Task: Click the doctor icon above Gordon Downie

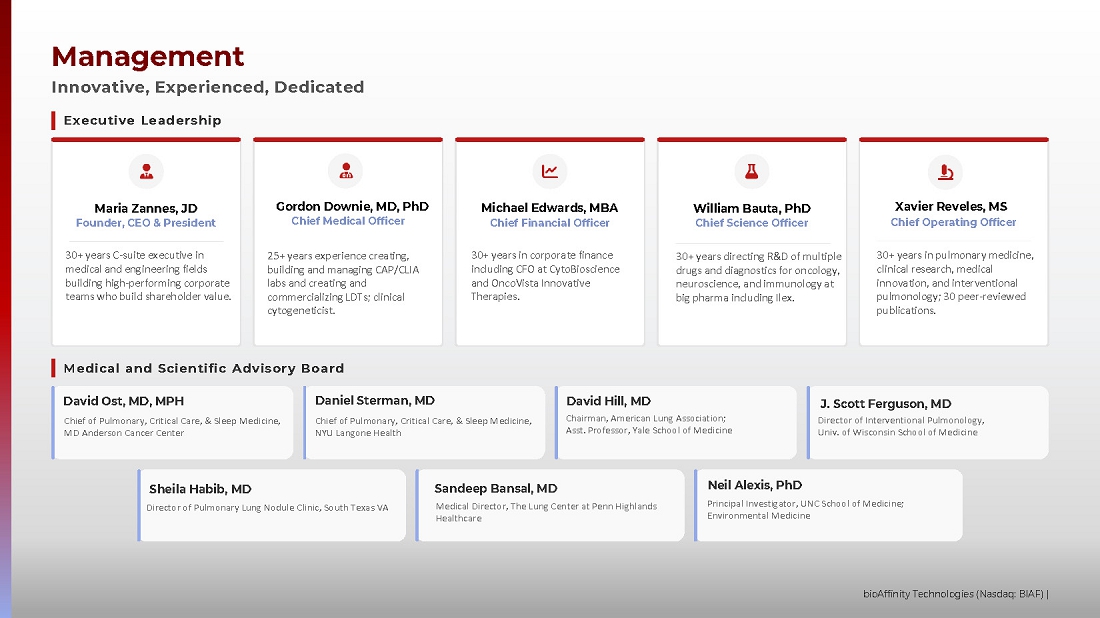Action: [346, 171]
